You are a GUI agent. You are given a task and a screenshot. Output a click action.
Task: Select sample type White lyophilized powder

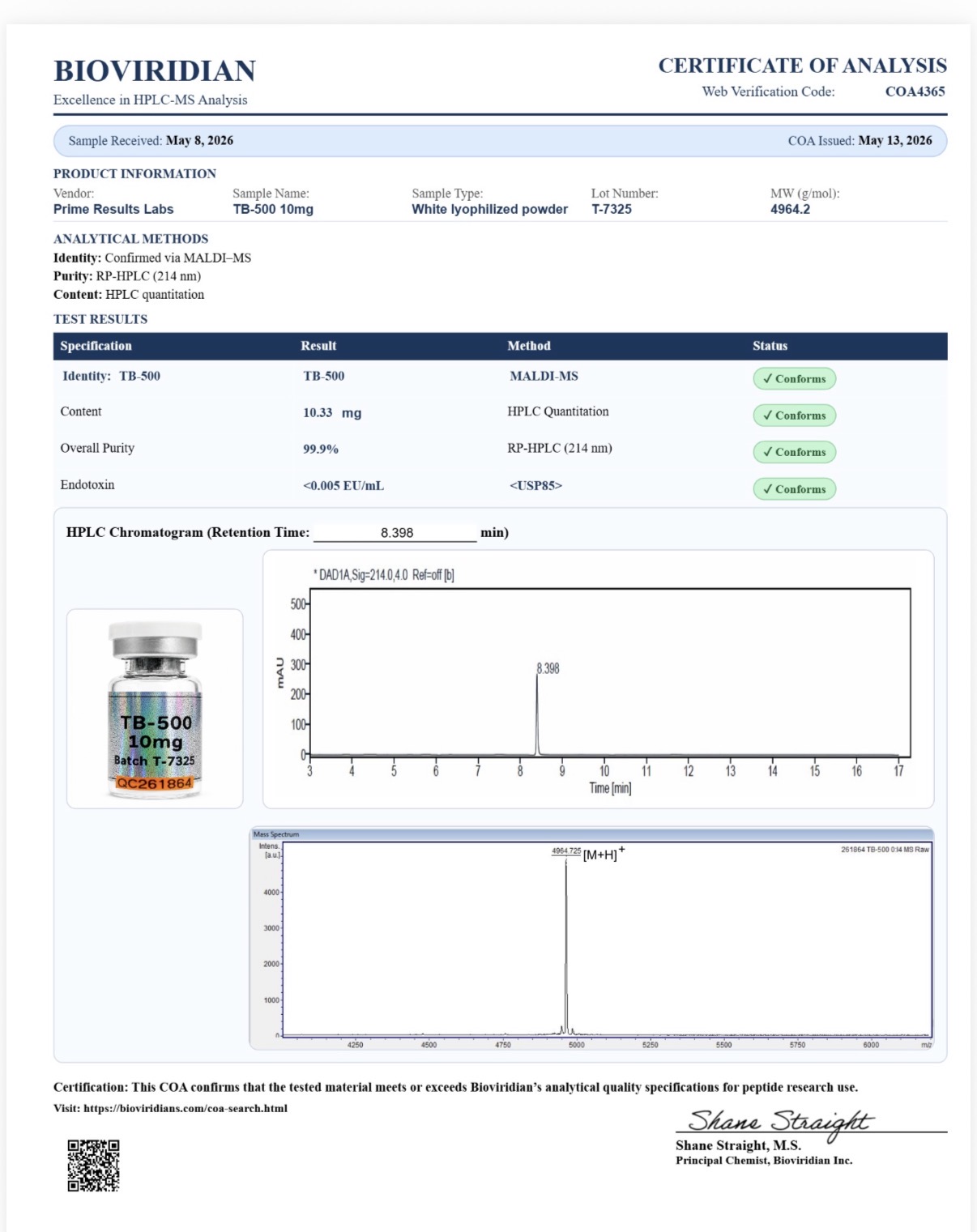tap(489, 209)
